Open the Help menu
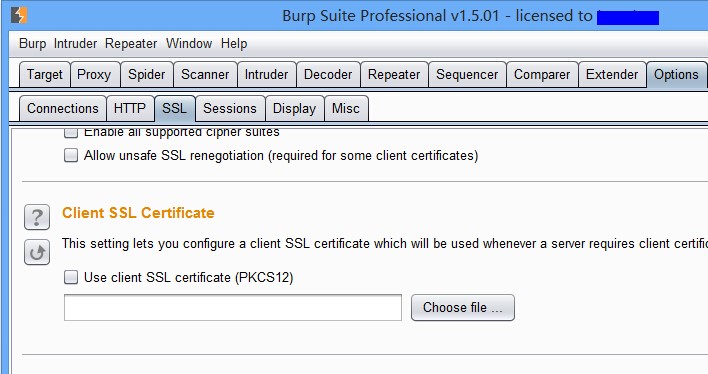Screen dimensions: 708x374 [234, 44]
